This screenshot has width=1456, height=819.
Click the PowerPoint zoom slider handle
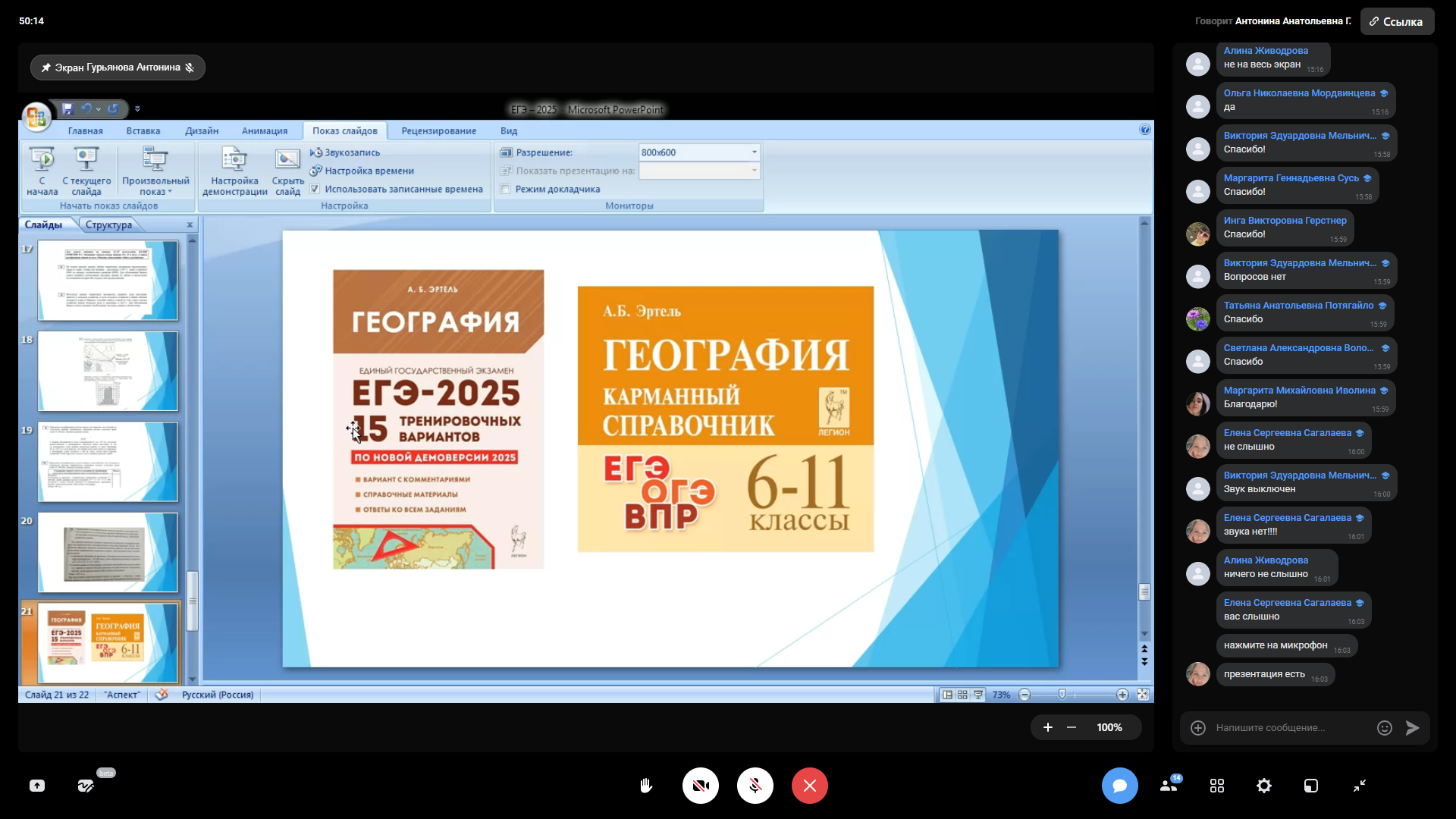(1062, 695)
